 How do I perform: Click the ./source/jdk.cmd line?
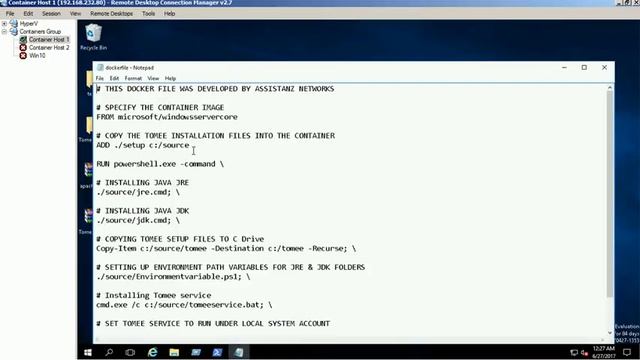[x=138, y=220]
